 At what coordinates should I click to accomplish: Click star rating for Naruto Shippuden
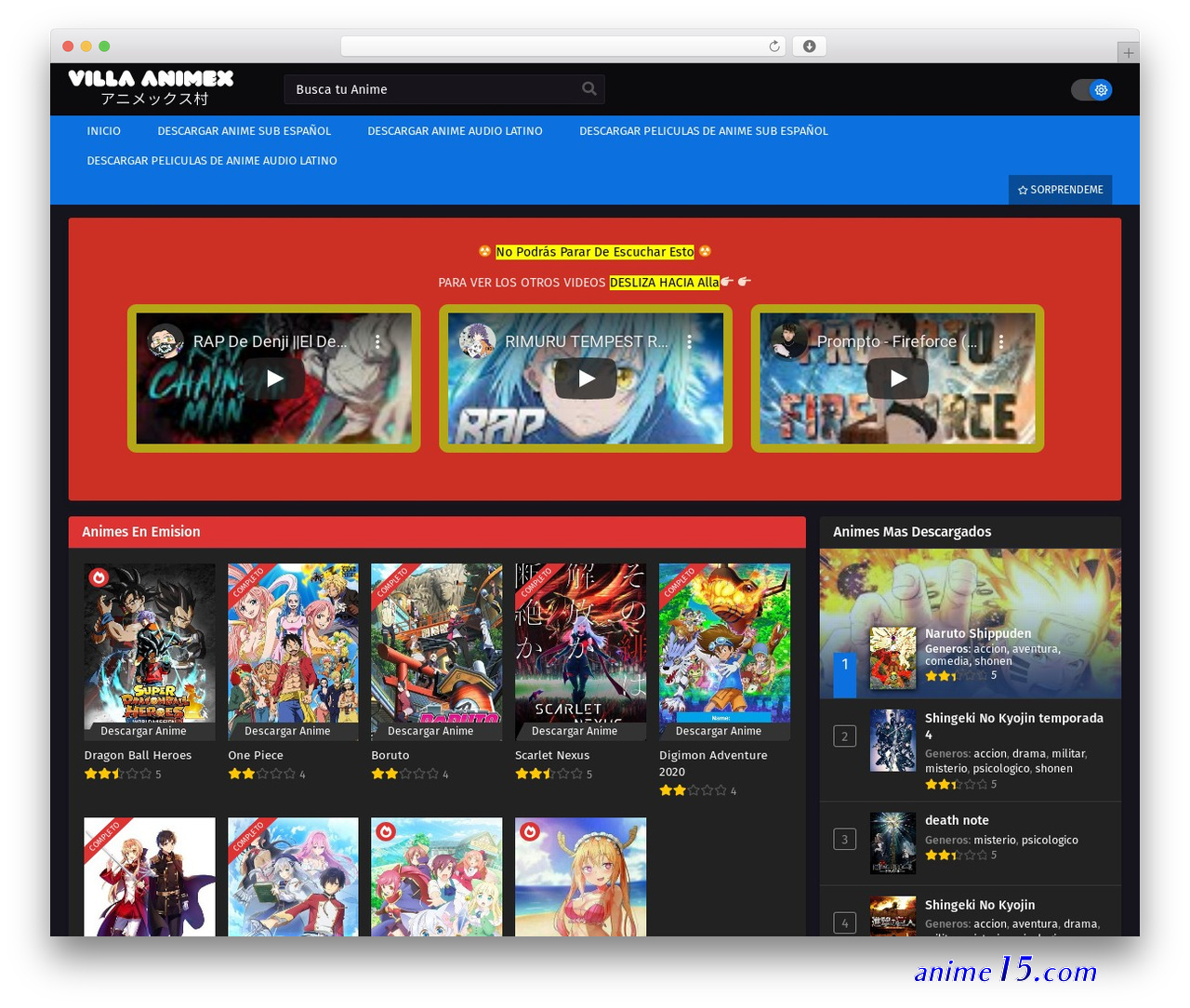pyautogui.click(x=957, y=676)
